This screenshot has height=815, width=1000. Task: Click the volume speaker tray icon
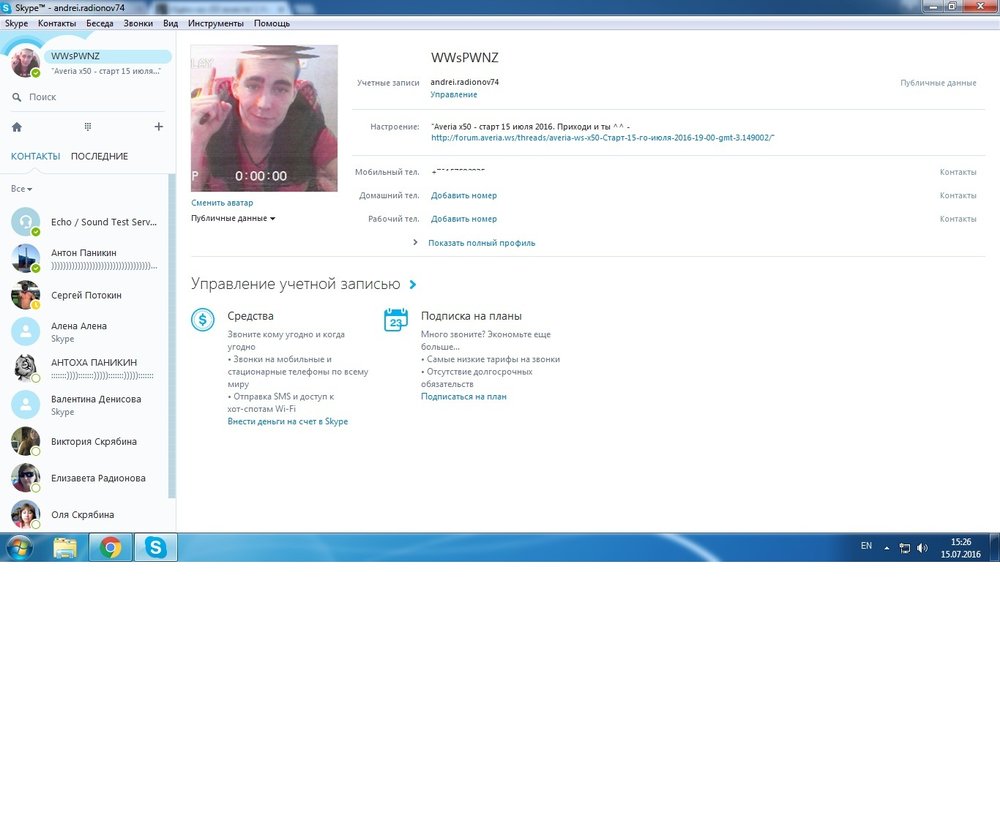[x=921, y=548]
